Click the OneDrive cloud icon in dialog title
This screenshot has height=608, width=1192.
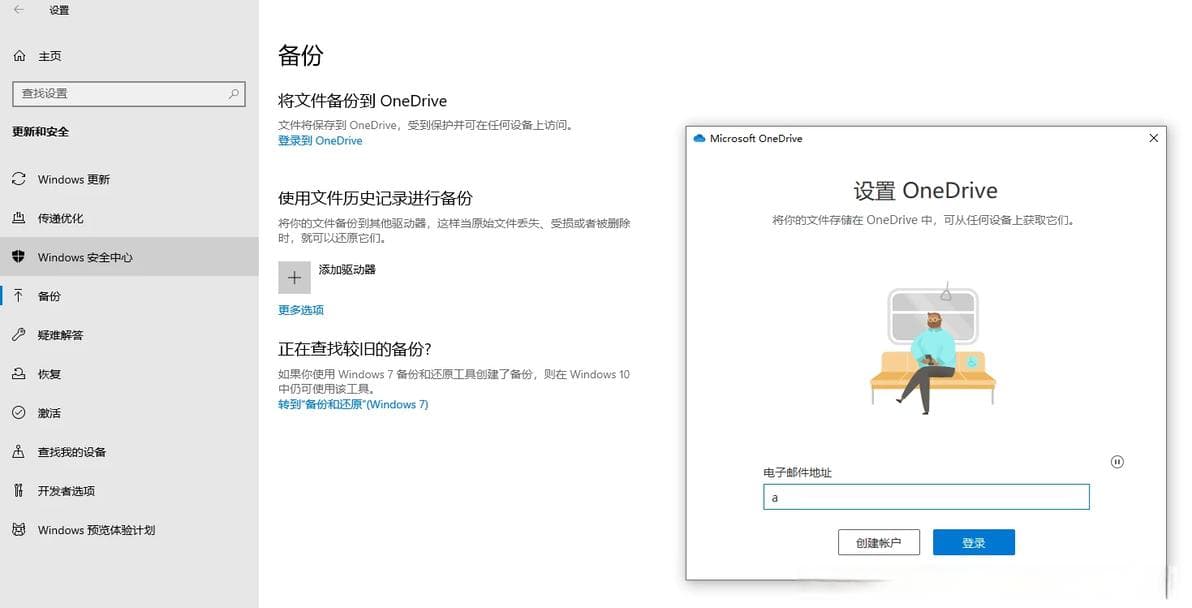coord(699,138)
